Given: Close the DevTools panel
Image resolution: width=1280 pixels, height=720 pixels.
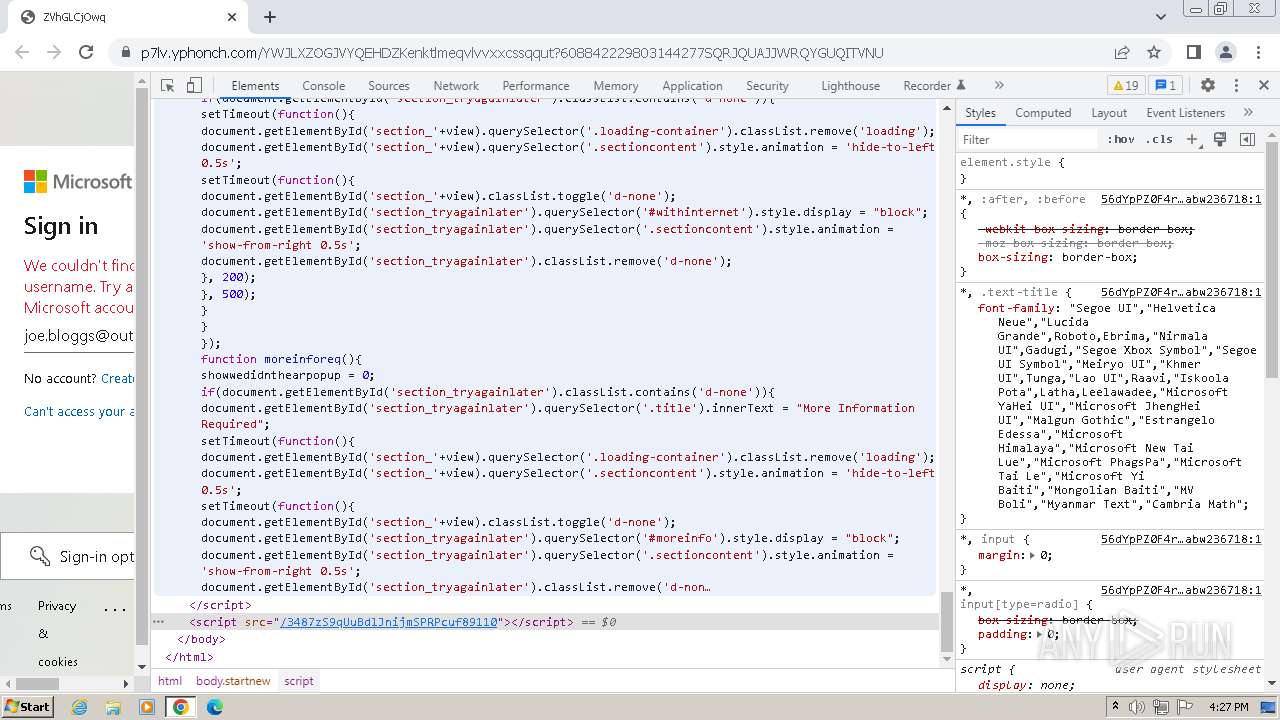Looking at the screenshot, I should tap(1264, 86).
